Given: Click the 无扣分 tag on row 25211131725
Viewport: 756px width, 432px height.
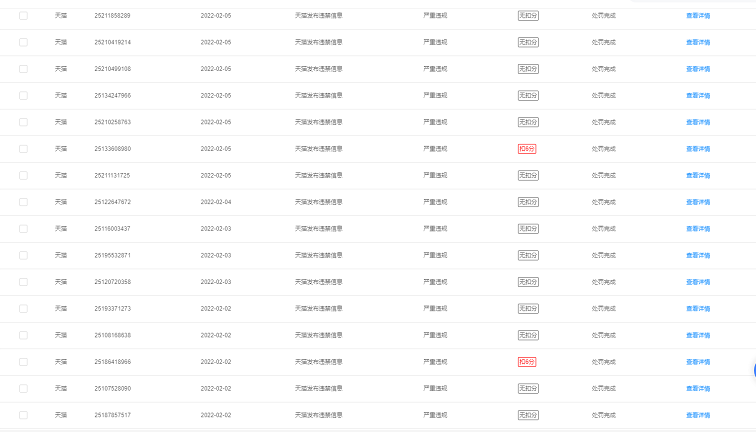Looking at the screenshot, I should click(528, 176).
